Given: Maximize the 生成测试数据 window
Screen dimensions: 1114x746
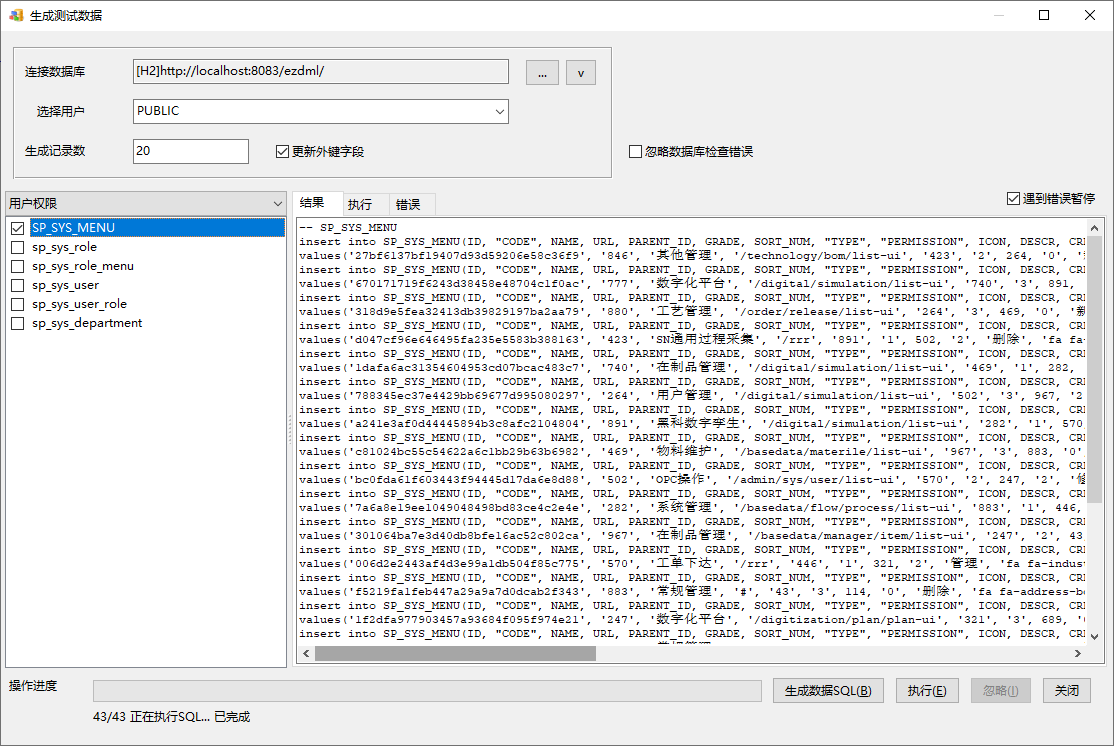Looking at the screenshot, I should 1044,15.
